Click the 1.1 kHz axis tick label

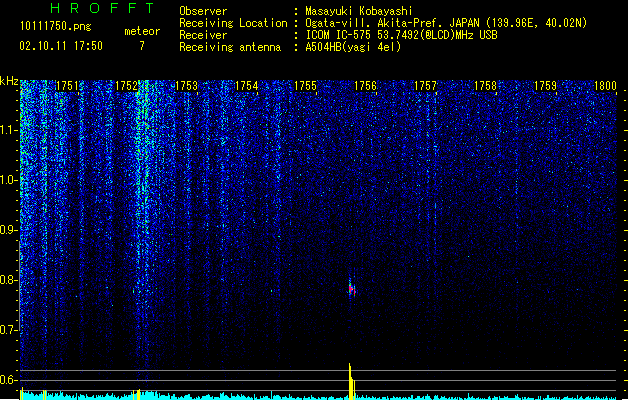point(8,130)
